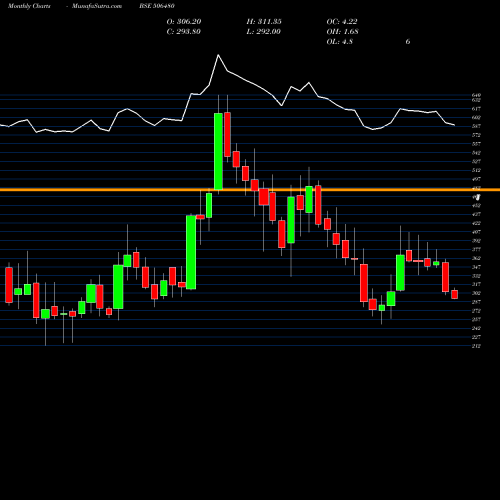
Task: Click the 302 price axis label
Action: [476, 293]
